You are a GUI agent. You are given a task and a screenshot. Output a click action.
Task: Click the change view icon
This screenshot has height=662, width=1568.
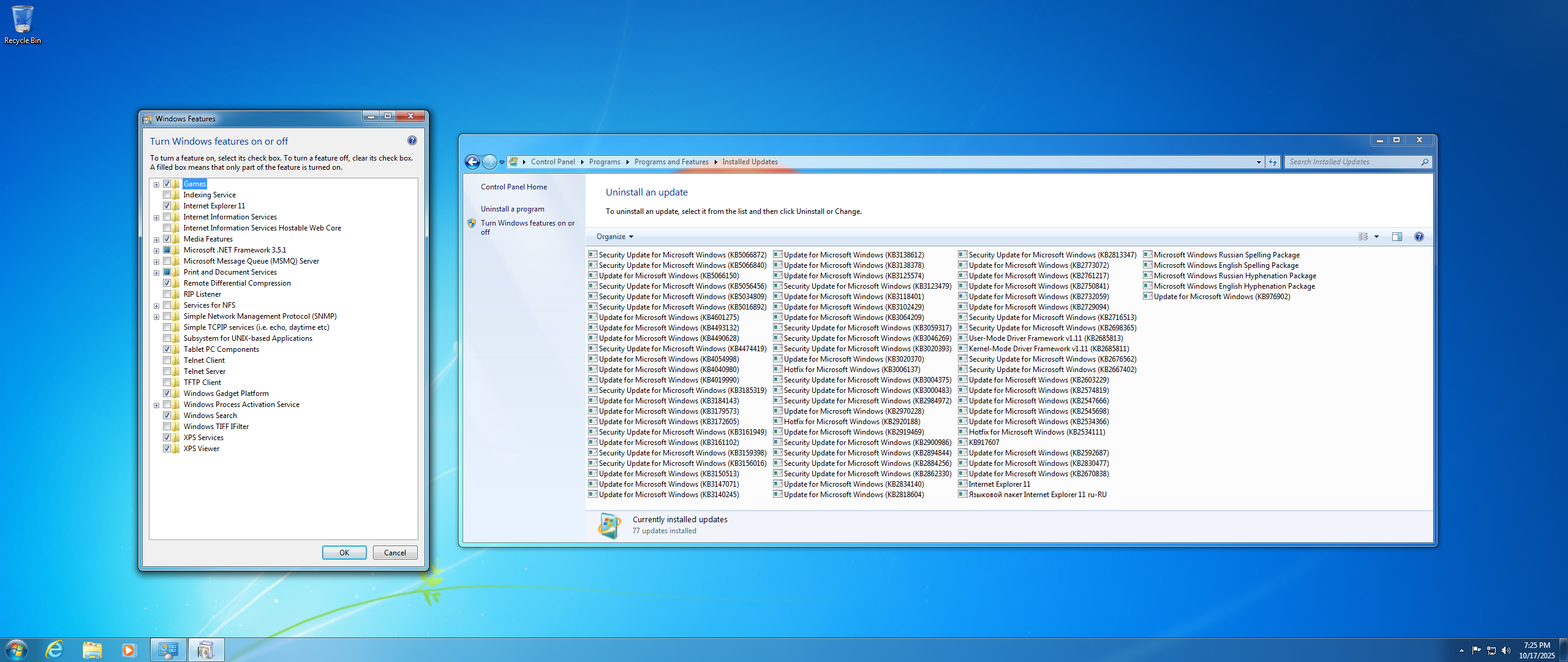1363,237
